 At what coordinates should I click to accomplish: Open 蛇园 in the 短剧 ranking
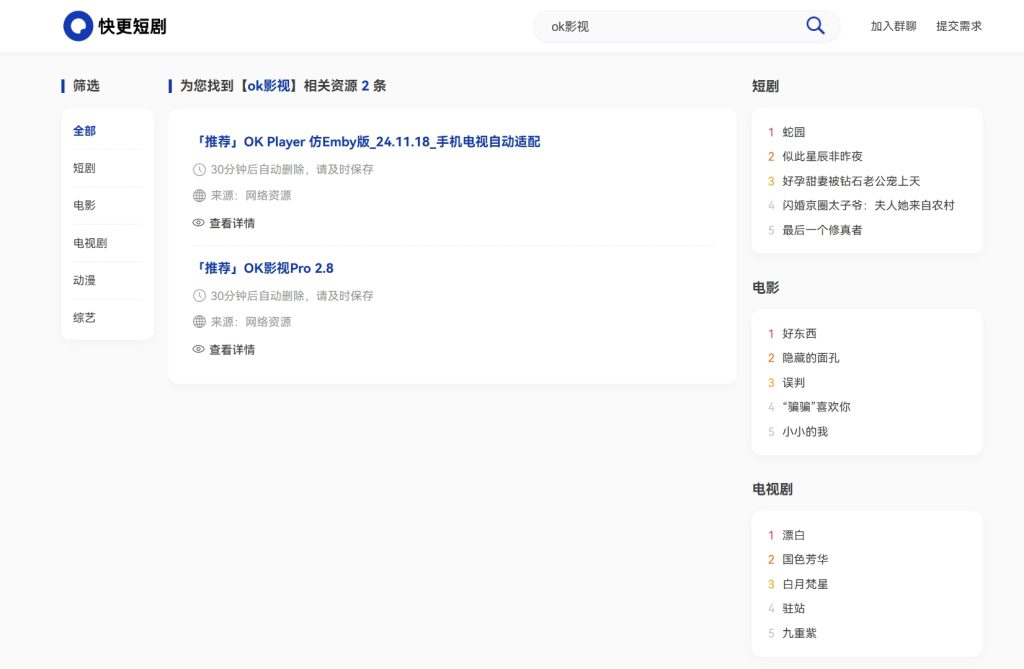point(793,132)
